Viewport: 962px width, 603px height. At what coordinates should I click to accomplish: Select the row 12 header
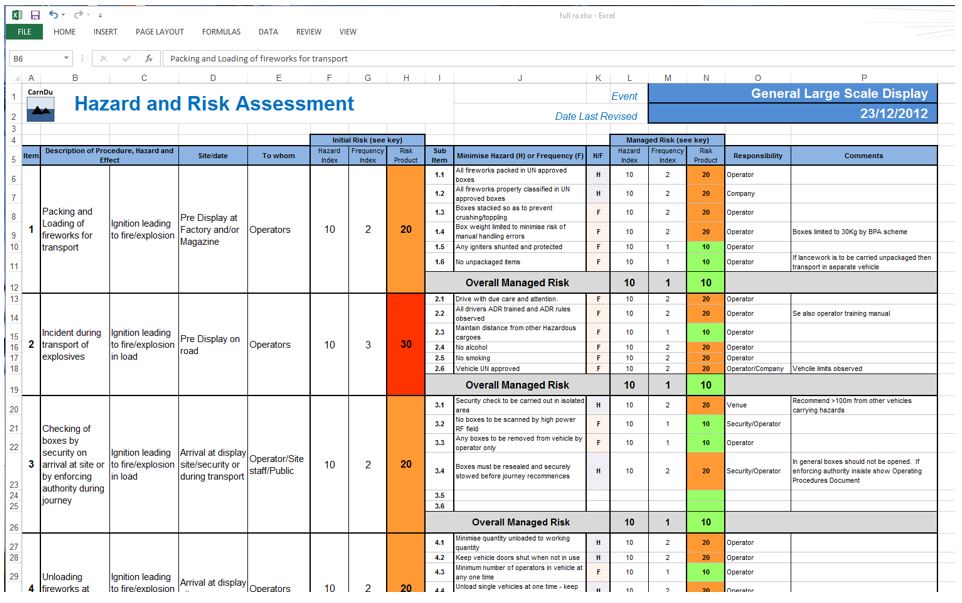coord(14,287)
